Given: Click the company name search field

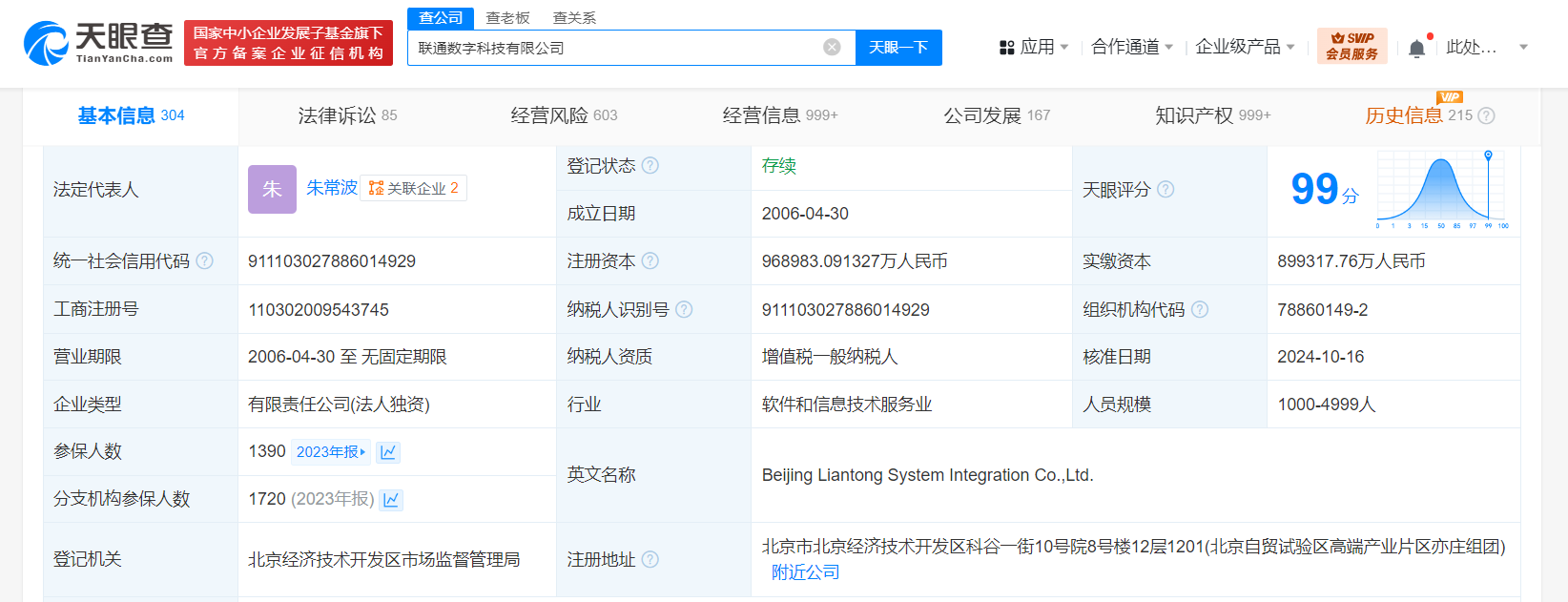Looking at the screenshot, I should (x=615, y=48).
